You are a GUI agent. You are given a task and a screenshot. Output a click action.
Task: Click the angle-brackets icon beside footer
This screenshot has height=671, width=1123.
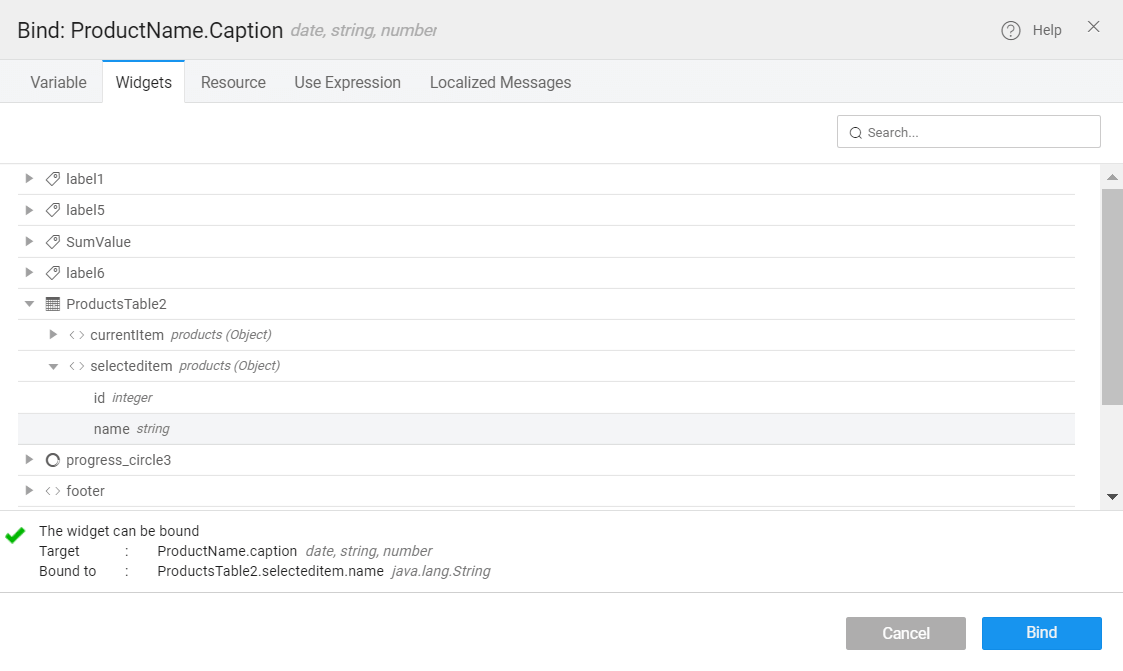[x=53, y=491]
